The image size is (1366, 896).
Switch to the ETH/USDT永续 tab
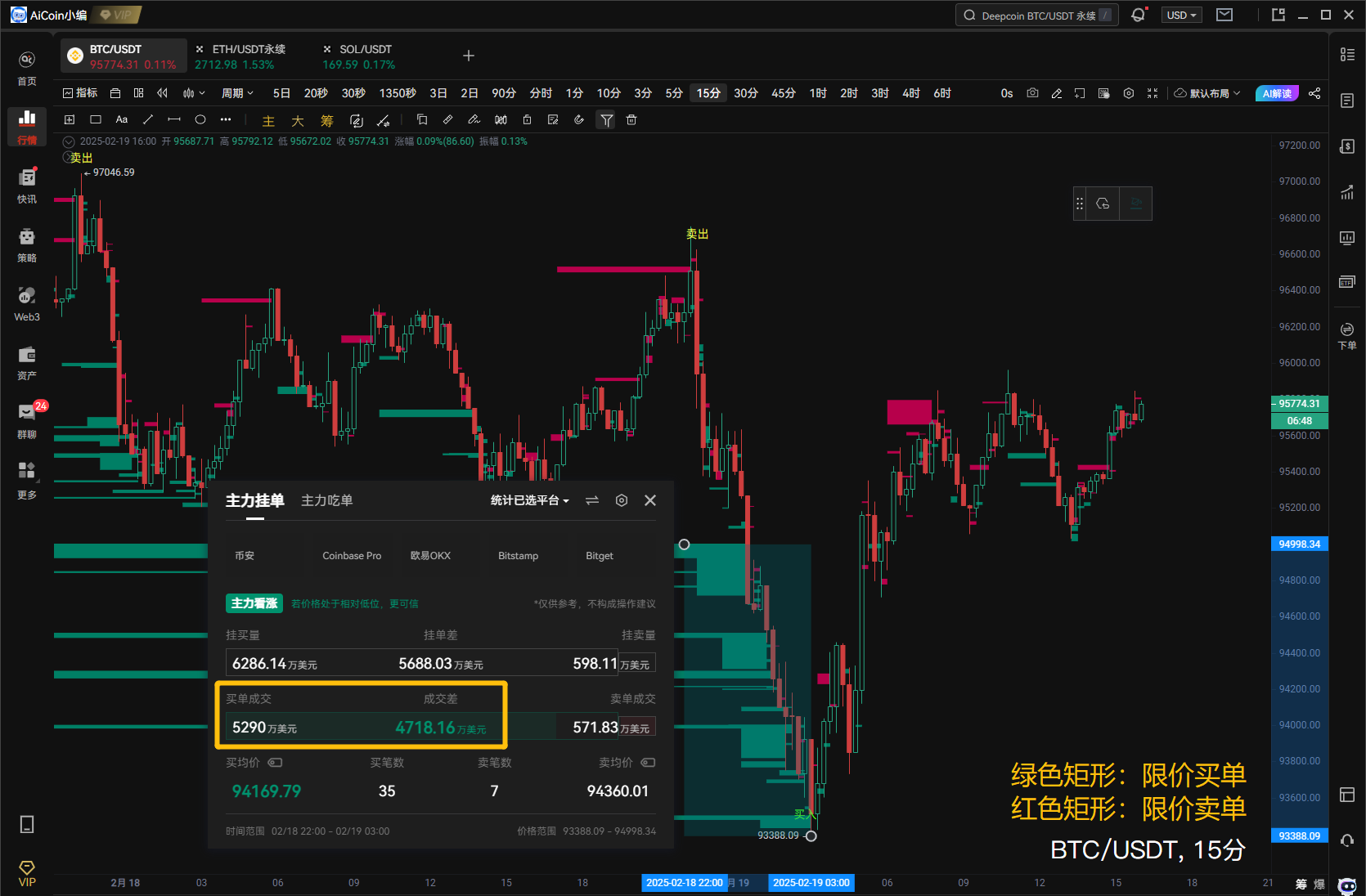click(249, 56)
